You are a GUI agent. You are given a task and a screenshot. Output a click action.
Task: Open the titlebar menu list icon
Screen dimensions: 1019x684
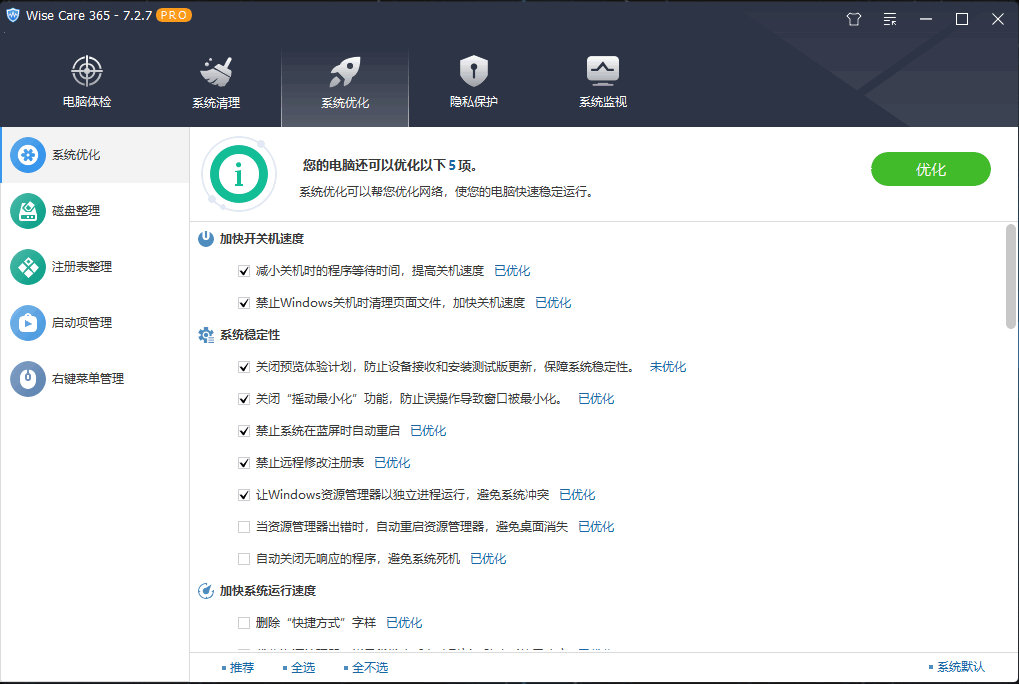[889, 19]
